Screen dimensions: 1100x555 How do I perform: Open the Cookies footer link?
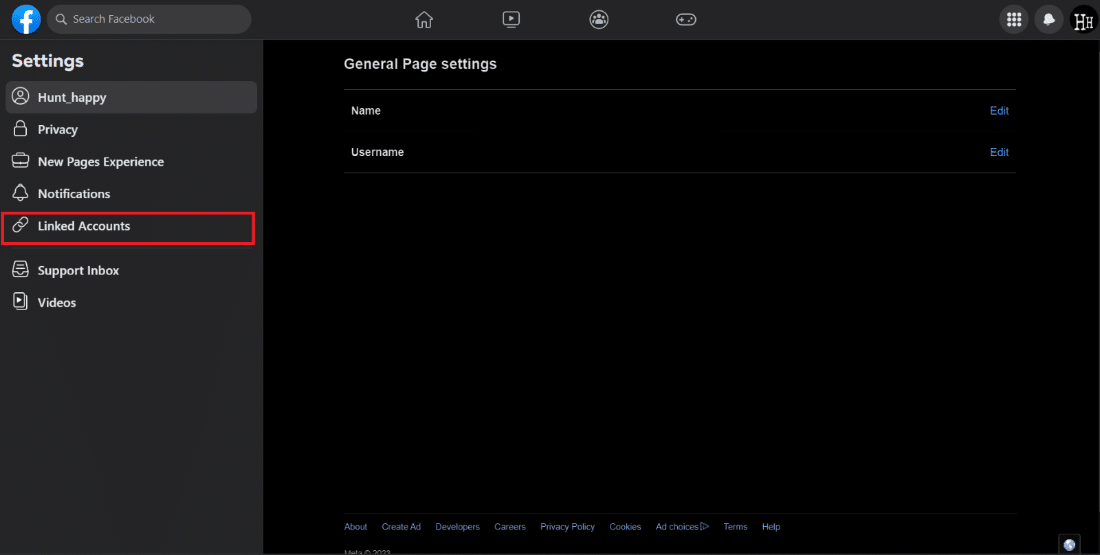click(x=625, y=527)
